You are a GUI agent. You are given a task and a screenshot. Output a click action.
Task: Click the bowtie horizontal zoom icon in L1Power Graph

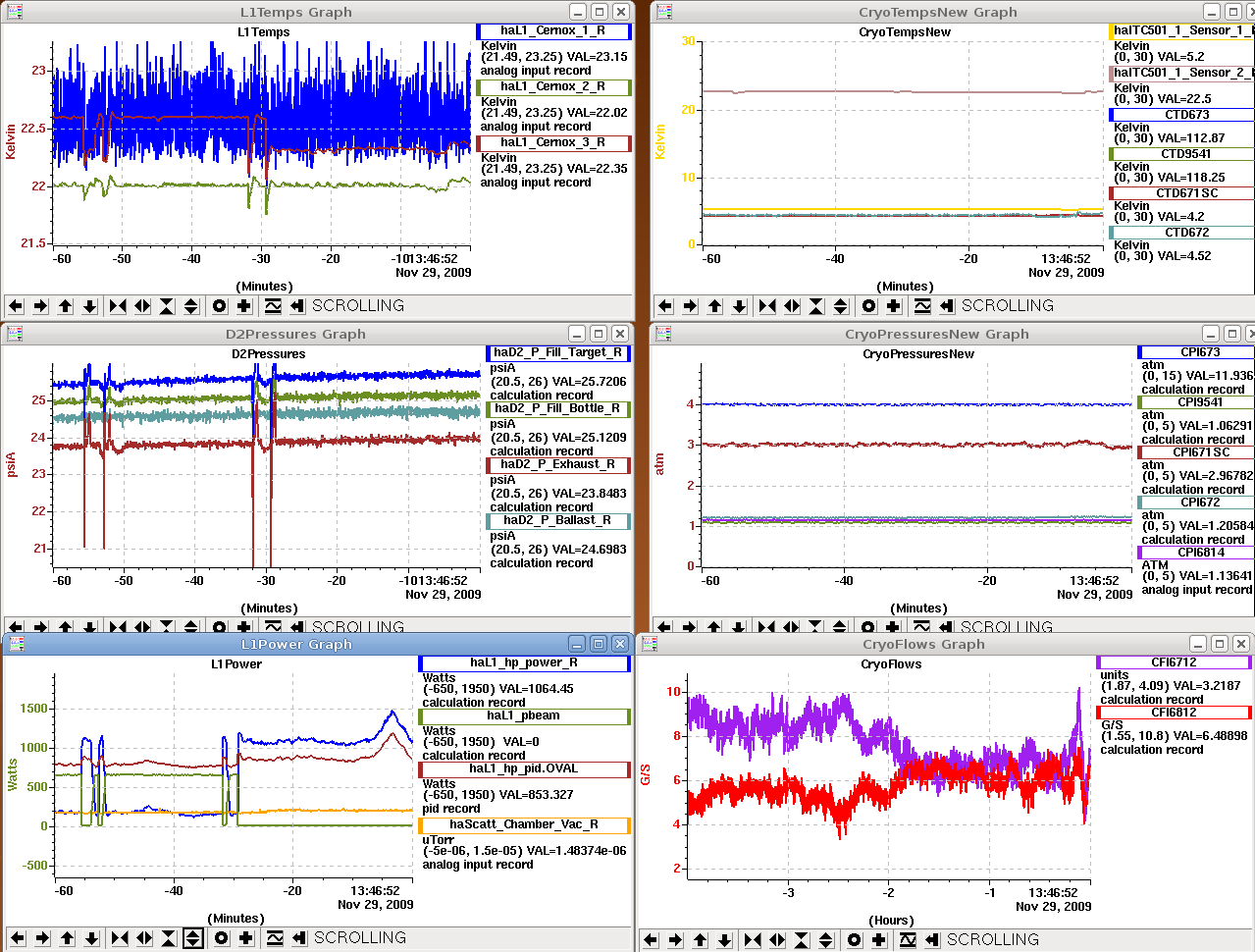121,938
